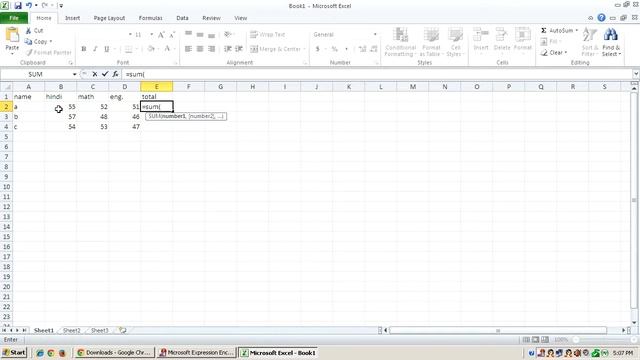640x360 pixels.
Task: Click Undo in quick access toolbar
Action: [x=29, y=6]
